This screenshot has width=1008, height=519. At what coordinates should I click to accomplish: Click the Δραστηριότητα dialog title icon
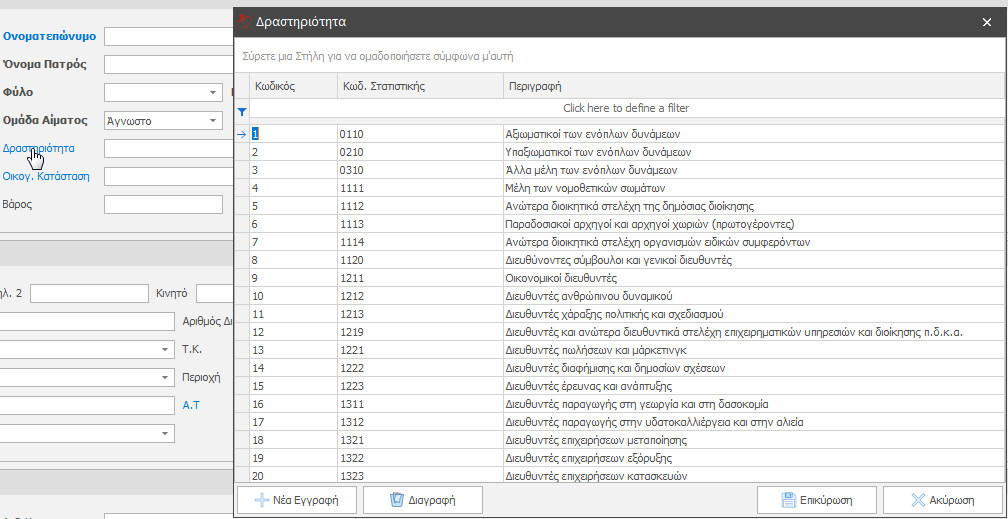pos(245,20)
